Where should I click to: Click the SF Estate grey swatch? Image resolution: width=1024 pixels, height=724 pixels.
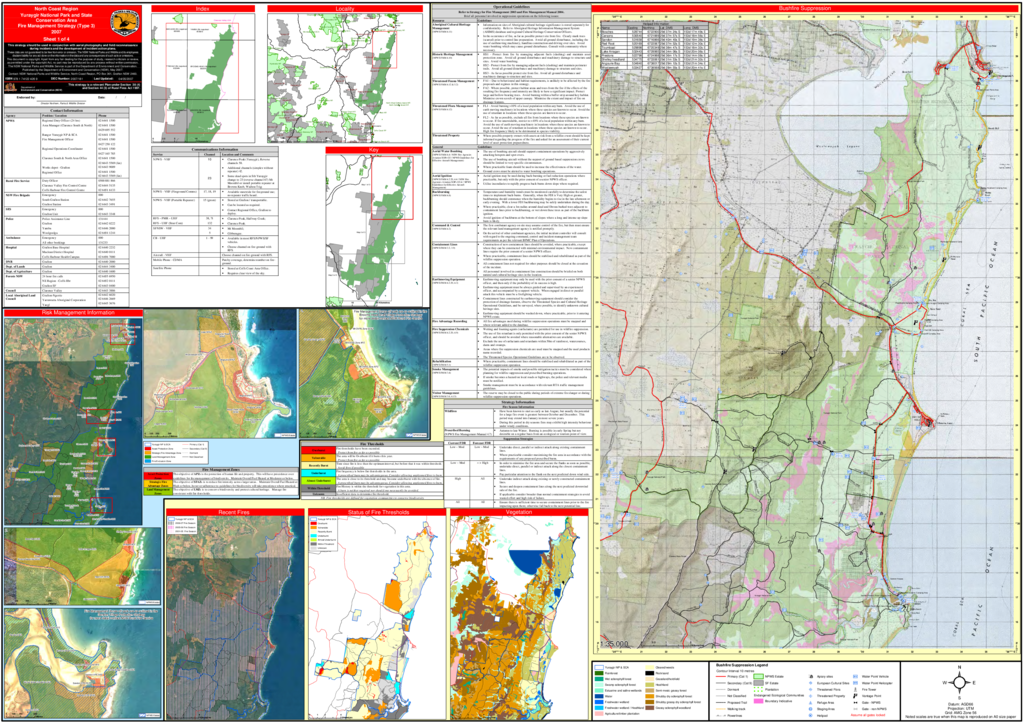click(x=758, y=684)
